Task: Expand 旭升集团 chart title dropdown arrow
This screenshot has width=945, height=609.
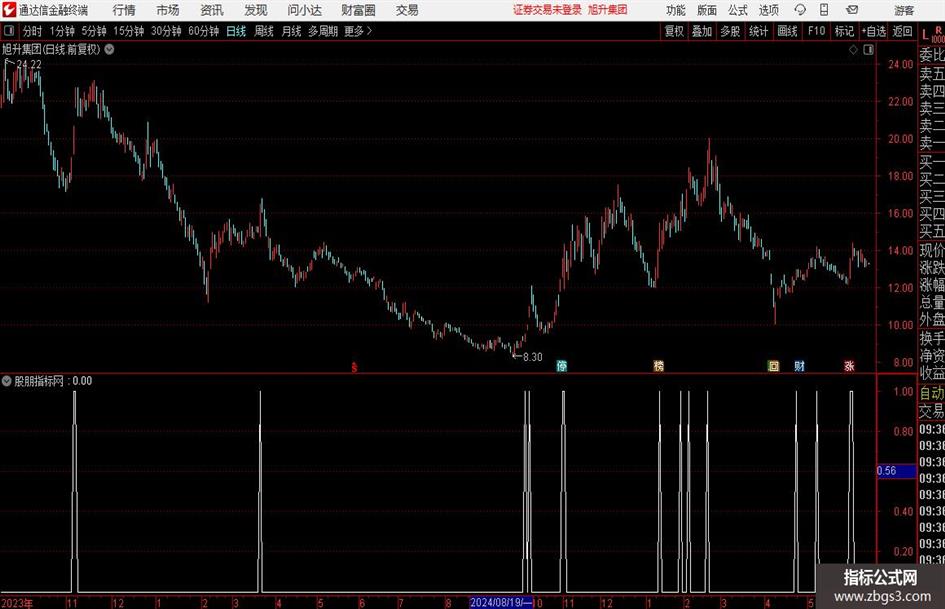Action: (x=109, y=49)
